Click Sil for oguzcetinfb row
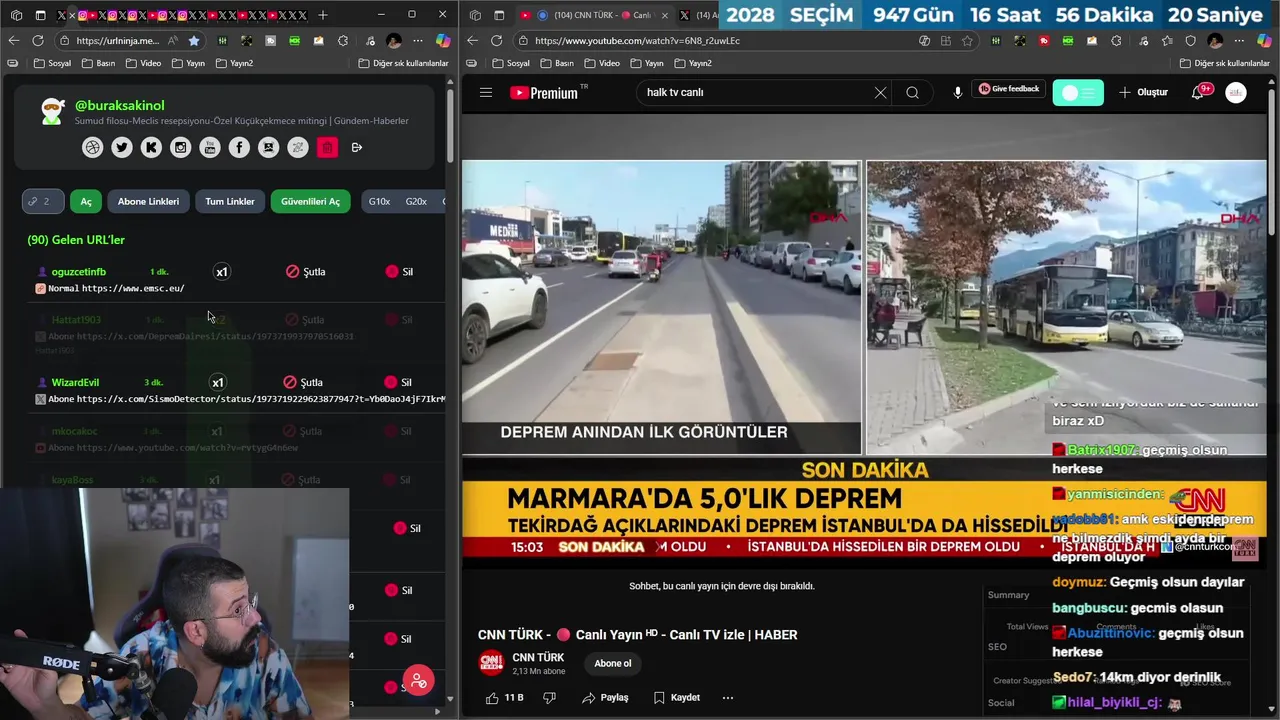 [399, 271]
